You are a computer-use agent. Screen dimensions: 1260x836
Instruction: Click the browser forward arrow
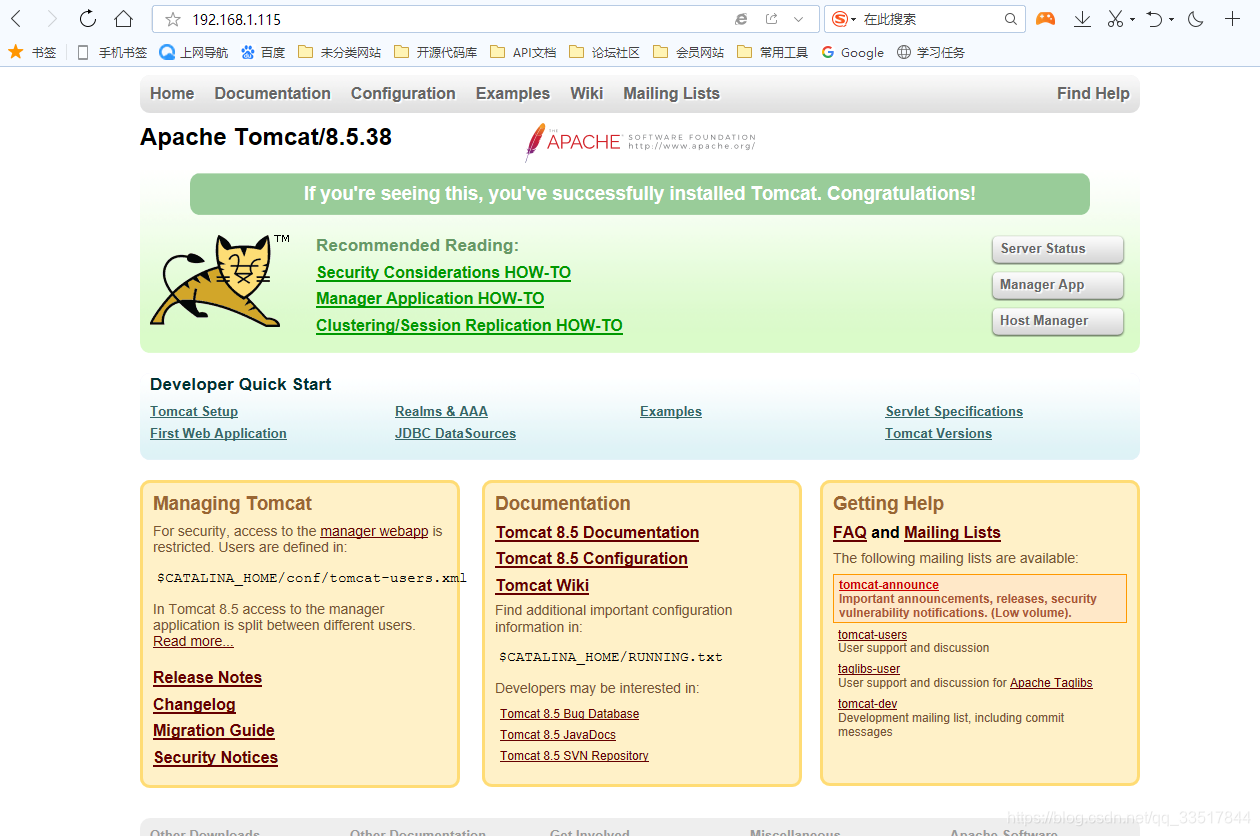click(52, 18)
